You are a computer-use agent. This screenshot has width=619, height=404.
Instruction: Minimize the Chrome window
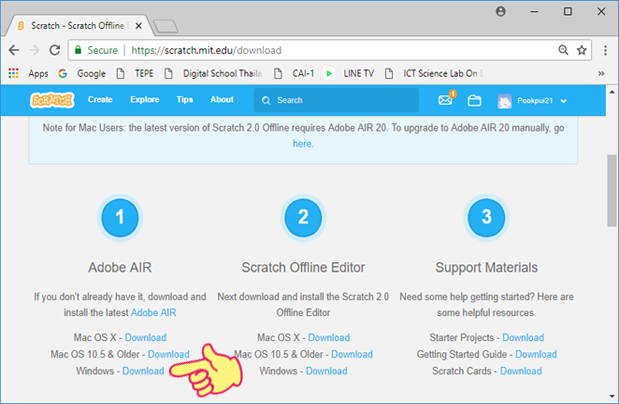[534, 11]
